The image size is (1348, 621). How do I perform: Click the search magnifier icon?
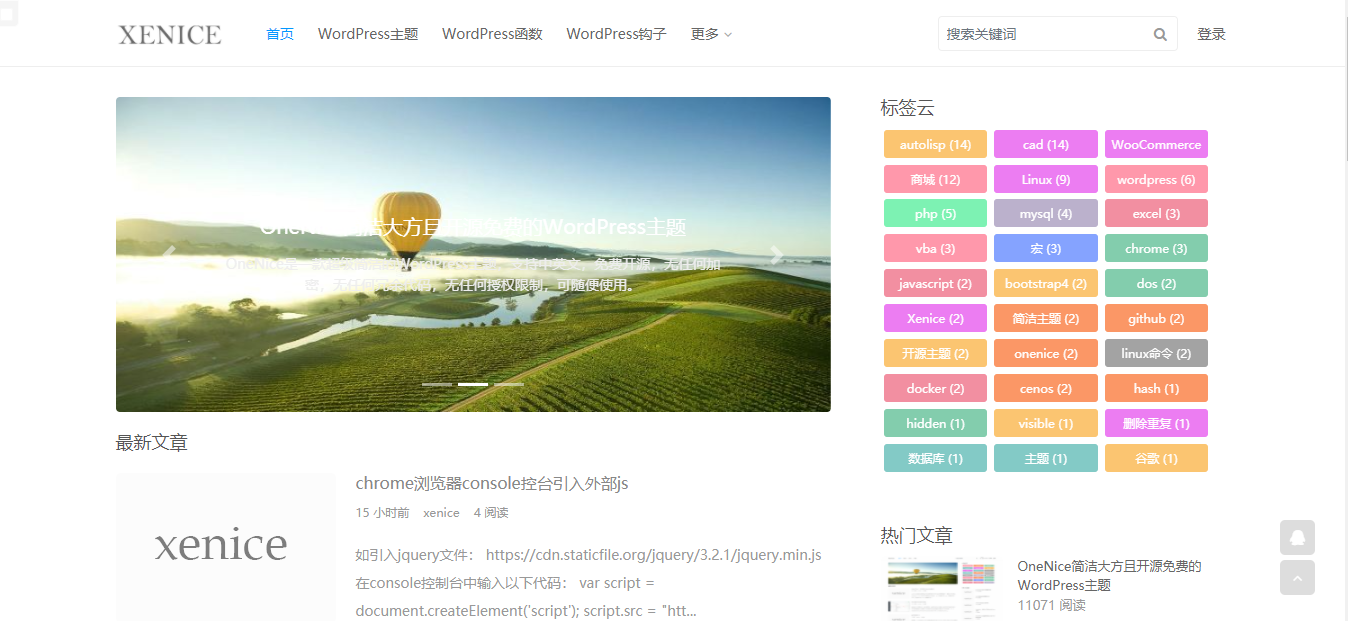1160,33
